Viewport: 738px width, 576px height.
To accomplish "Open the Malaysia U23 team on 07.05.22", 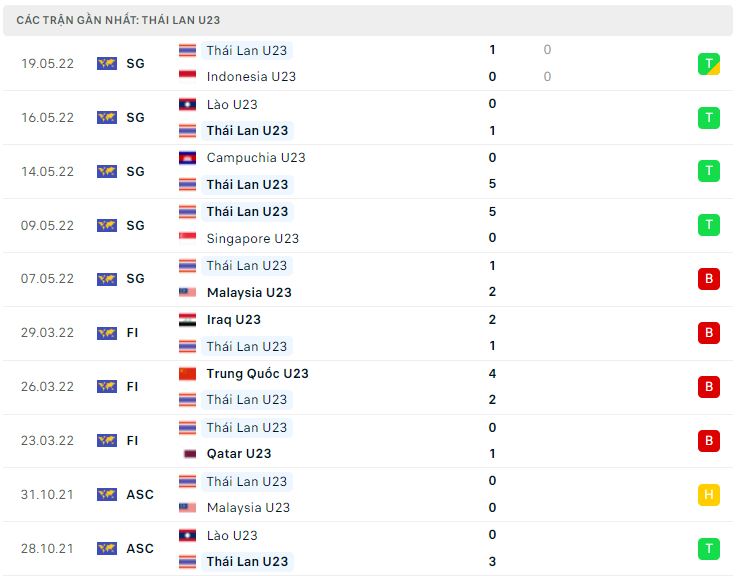I will click(x=249, y=292).
